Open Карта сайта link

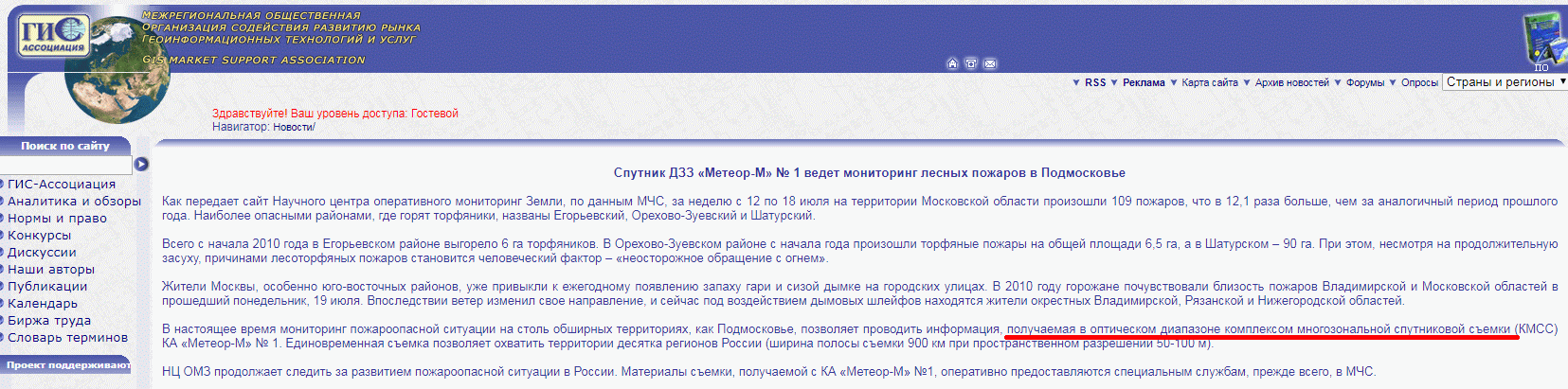(1210, 82)
